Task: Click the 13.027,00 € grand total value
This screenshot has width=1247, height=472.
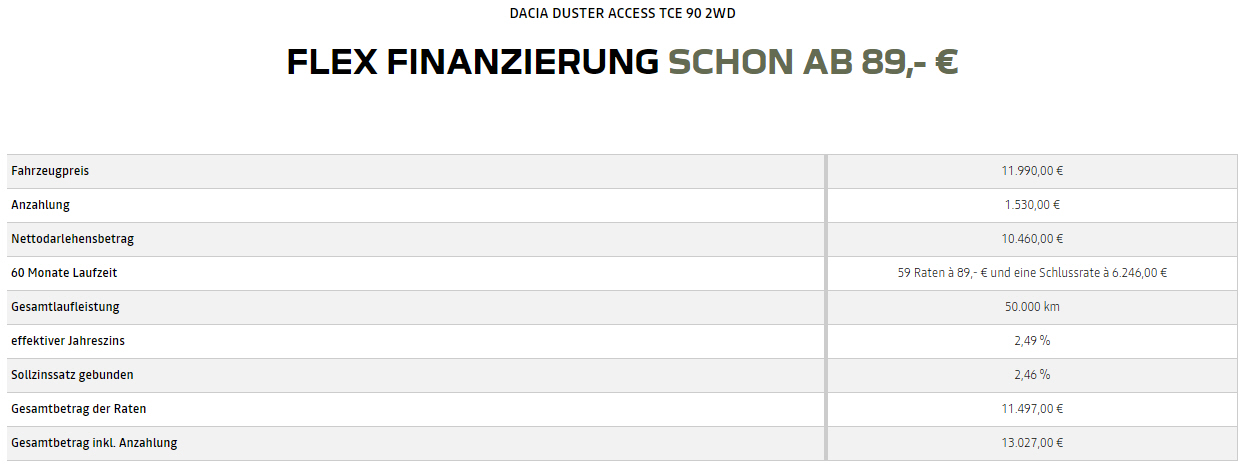Action: [1032, 443]
